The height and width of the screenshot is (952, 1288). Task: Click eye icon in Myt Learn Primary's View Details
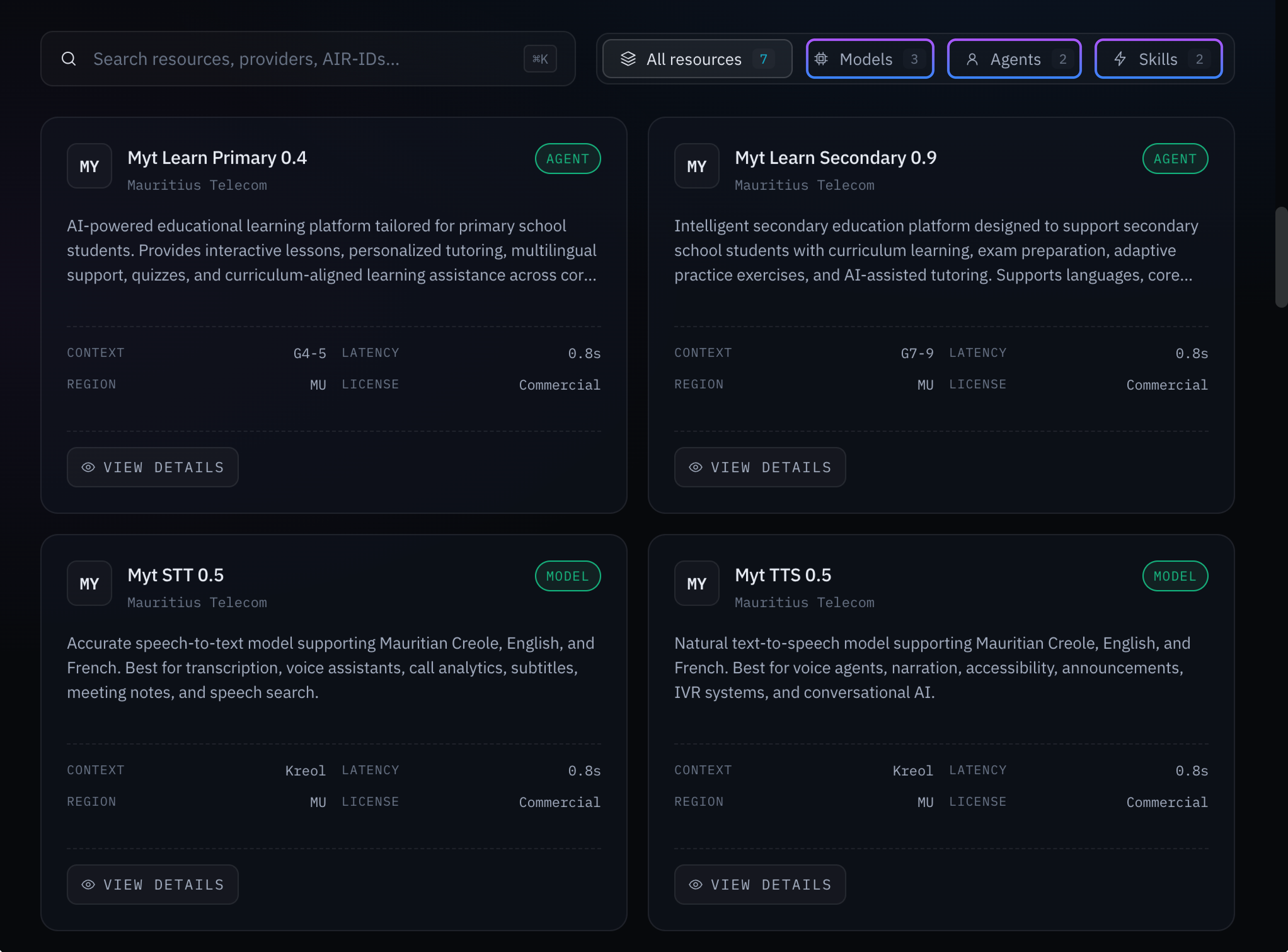point(88,467)
